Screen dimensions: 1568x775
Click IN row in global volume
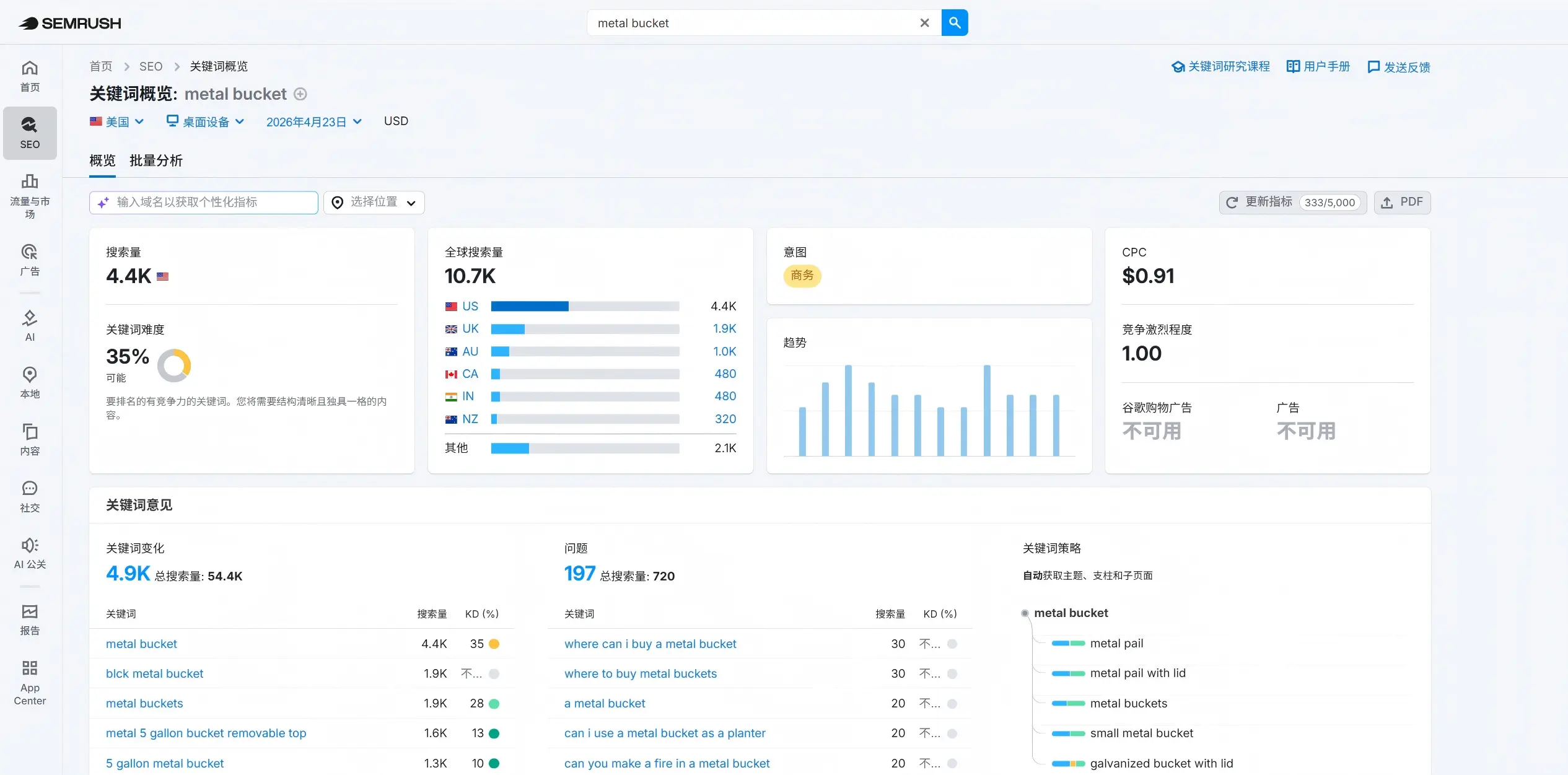590,396
